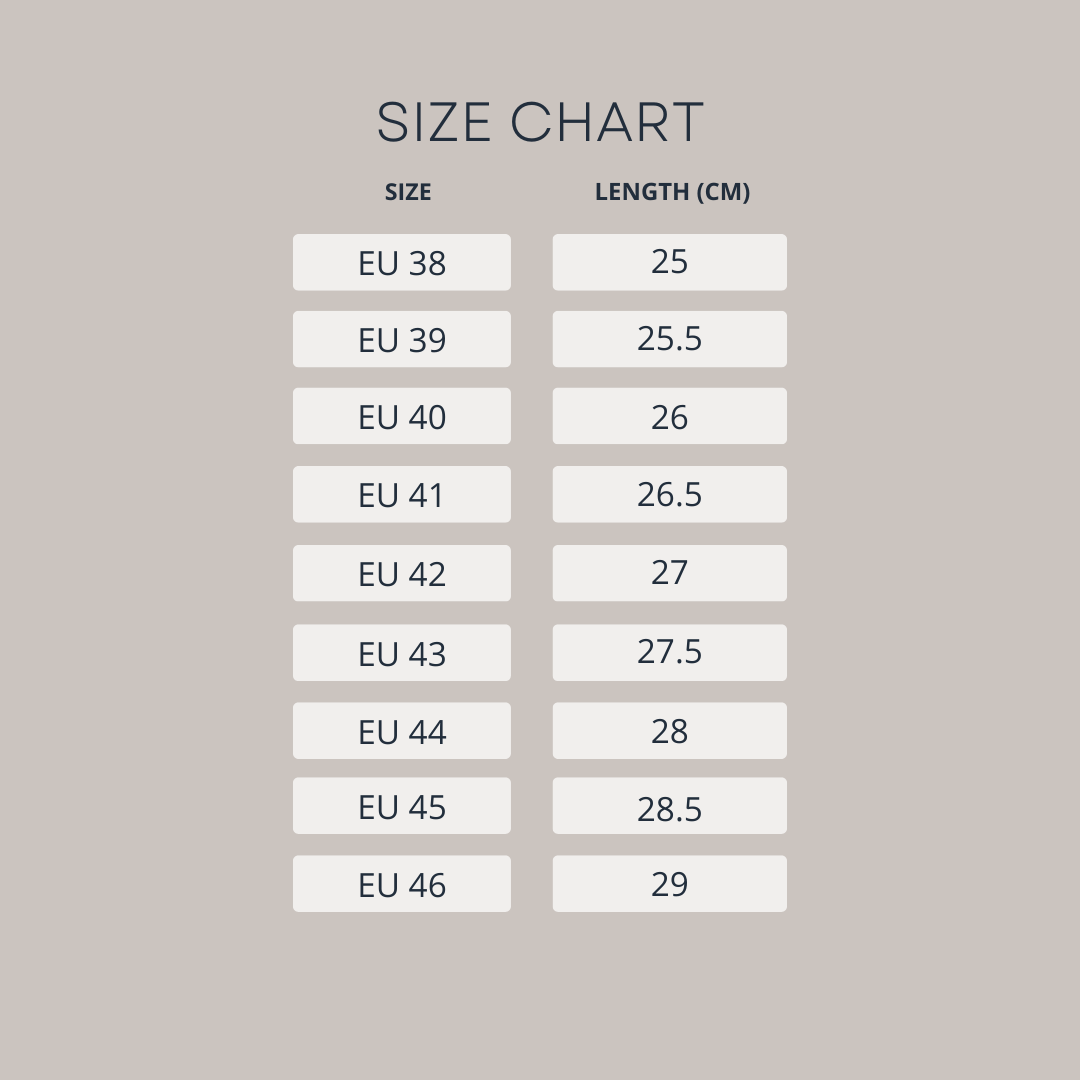Click the 28 length value box

(669, 731)
